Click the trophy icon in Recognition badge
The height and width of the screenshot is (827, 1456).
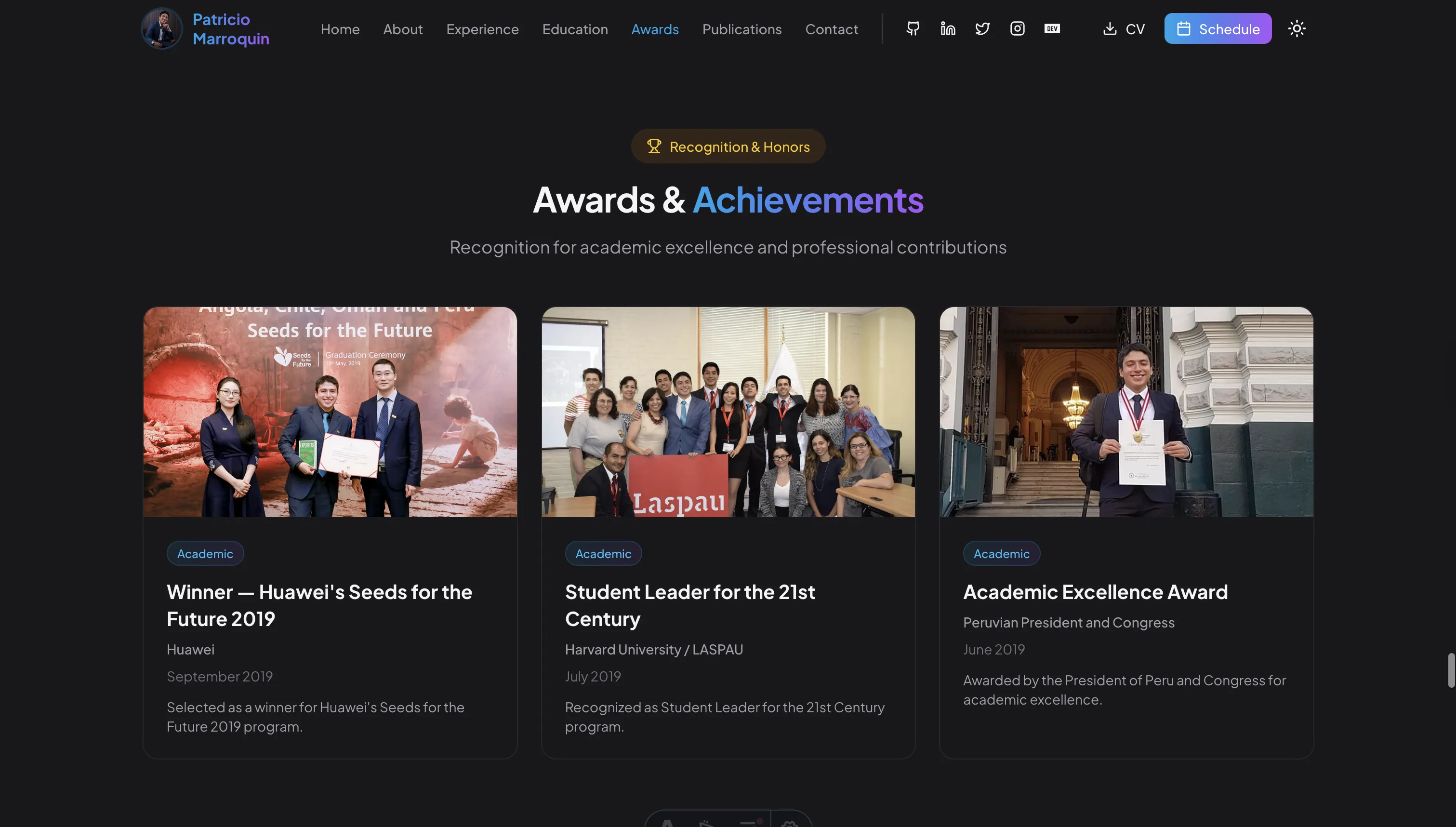[654, 147]
